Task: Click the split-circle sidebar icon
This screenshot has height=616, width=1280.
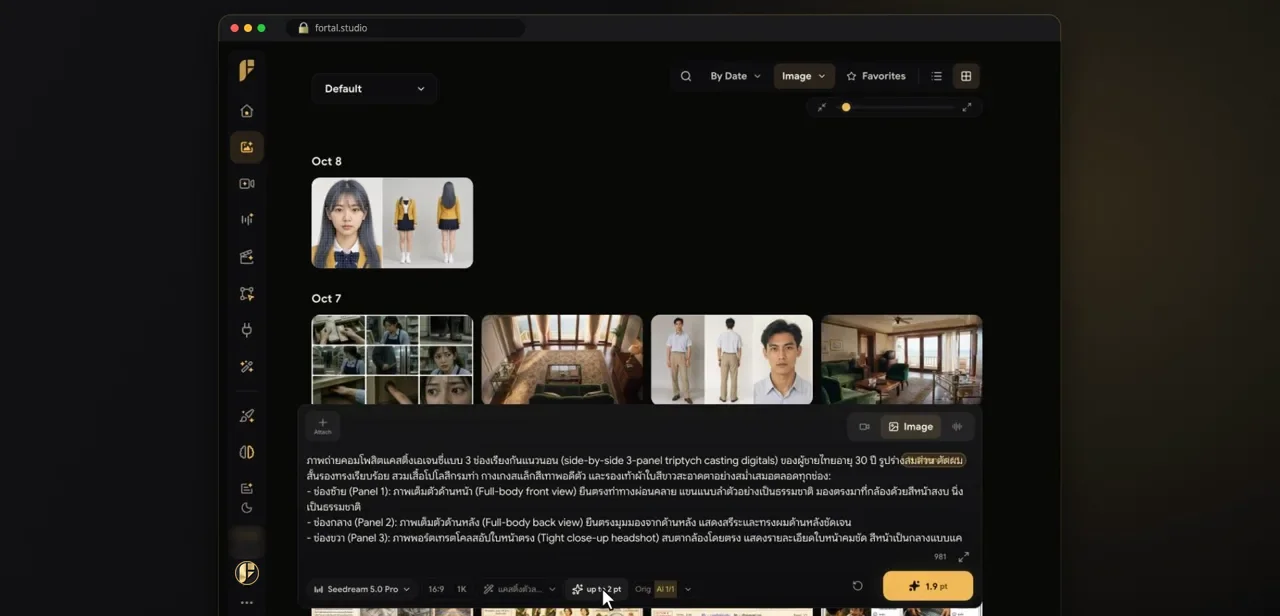Action: (x=247, y=452)
